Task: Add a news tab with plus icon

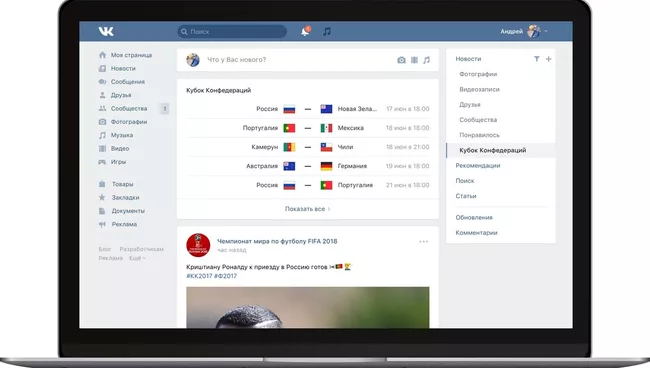Action: (548, 59)
